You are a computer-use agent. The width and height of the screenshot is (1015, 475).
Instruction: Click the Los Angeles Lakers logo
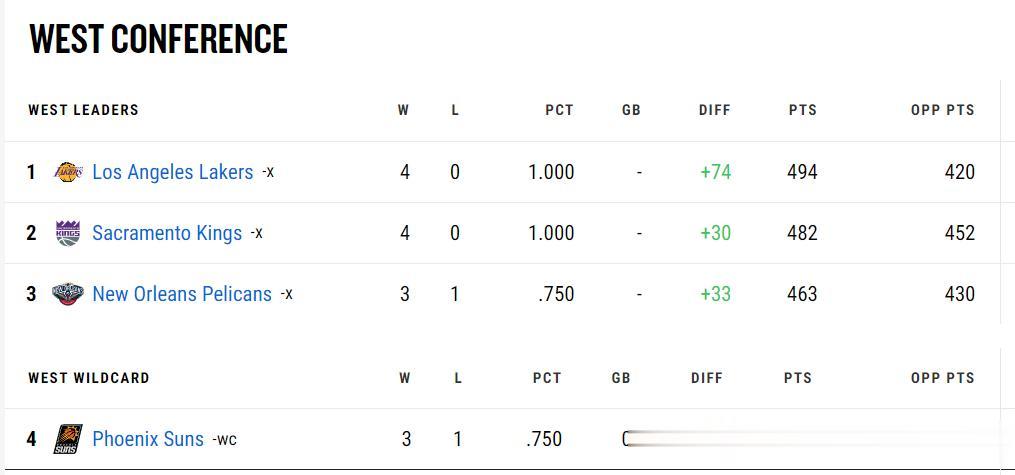point(68,172)
